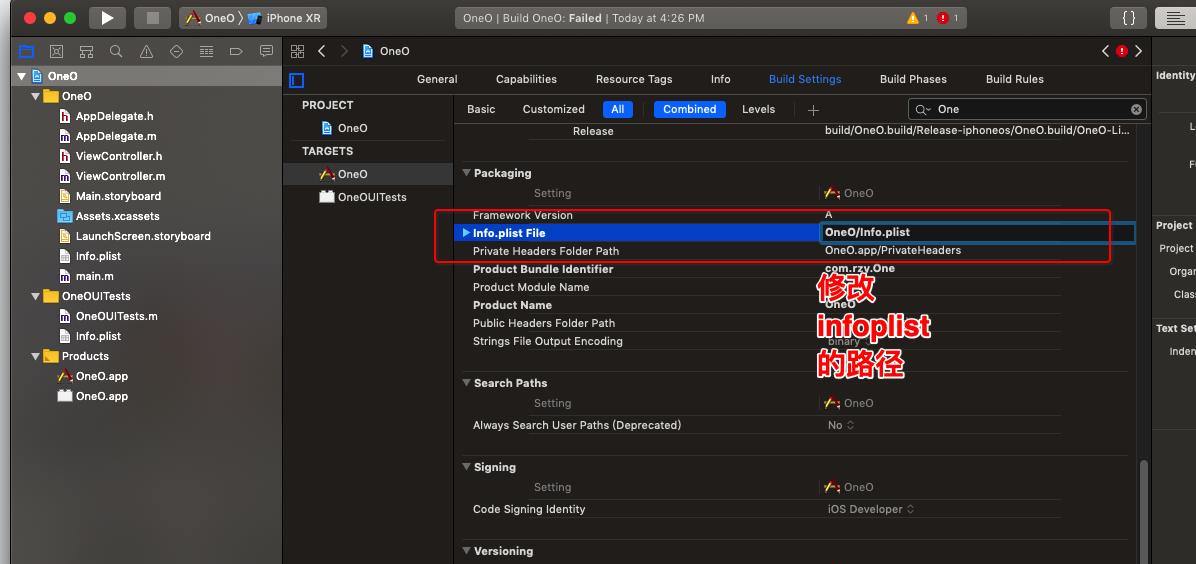Jump to previous issue arrow
Image resolution: width=1196 pixels, height=564 pixels.
[1105, 51]
